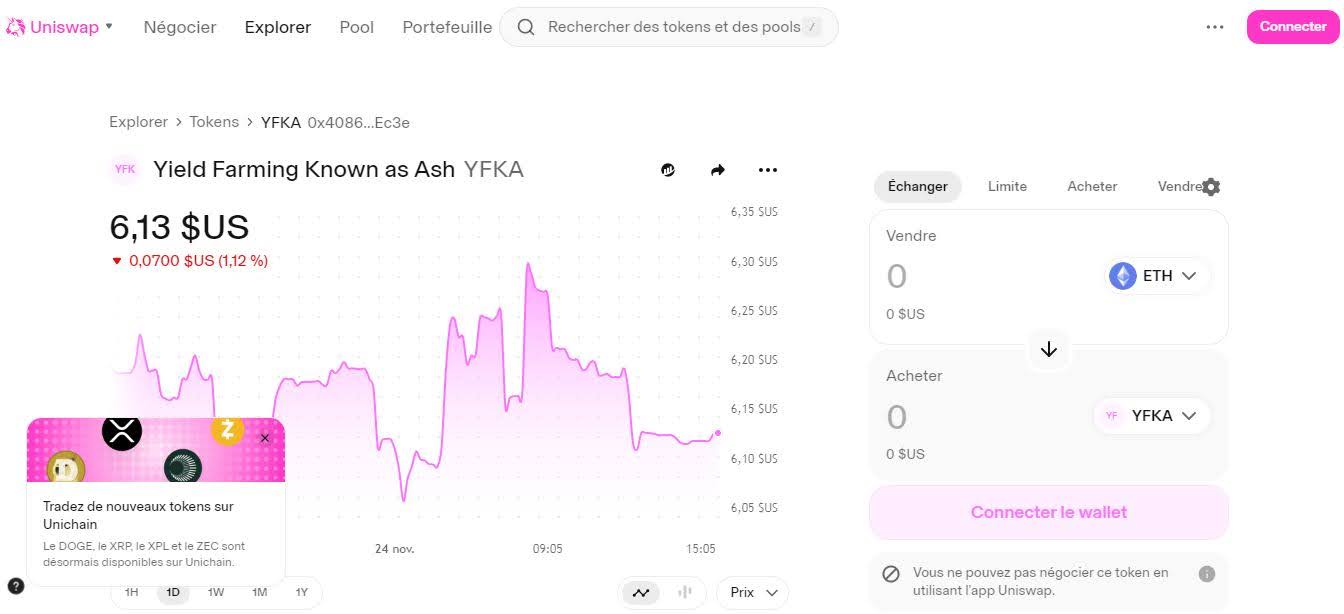1344x614 pixels.
Task: Click the swap direction down arrow
Action: point(1049,350)
